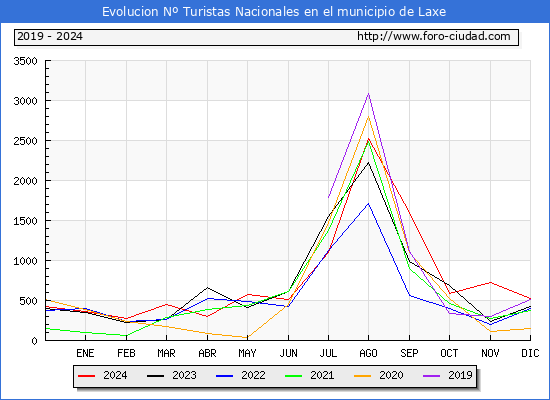Viewport: 550px width, 400px height.
Task: Click the MAY month axis label
Action: click(247, 353)
